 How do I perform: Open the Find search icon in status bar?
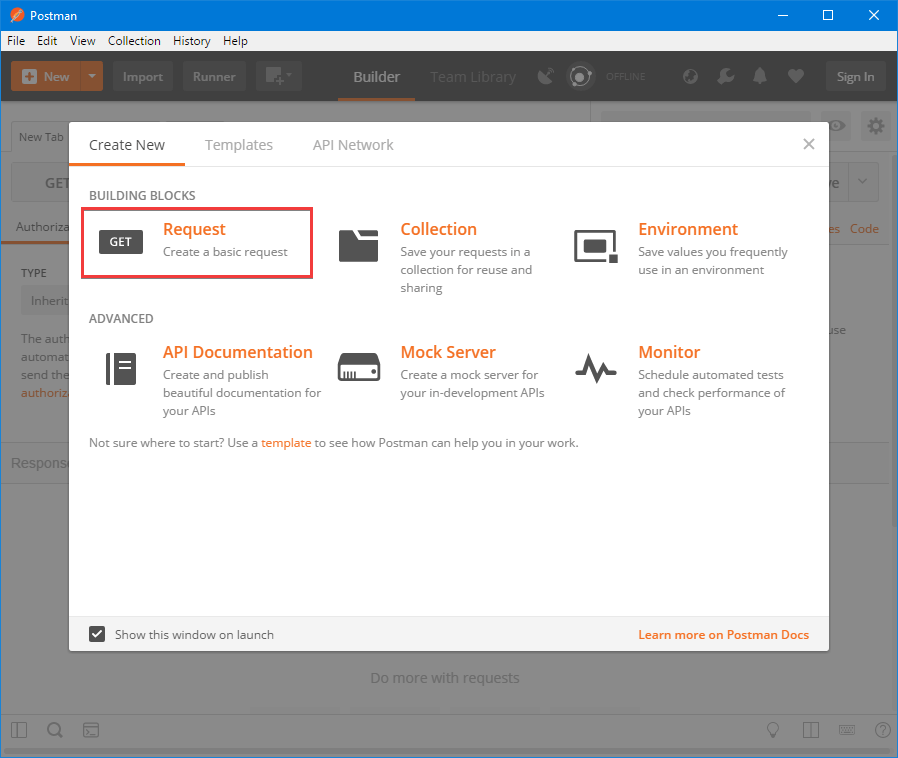coord(55,730)
